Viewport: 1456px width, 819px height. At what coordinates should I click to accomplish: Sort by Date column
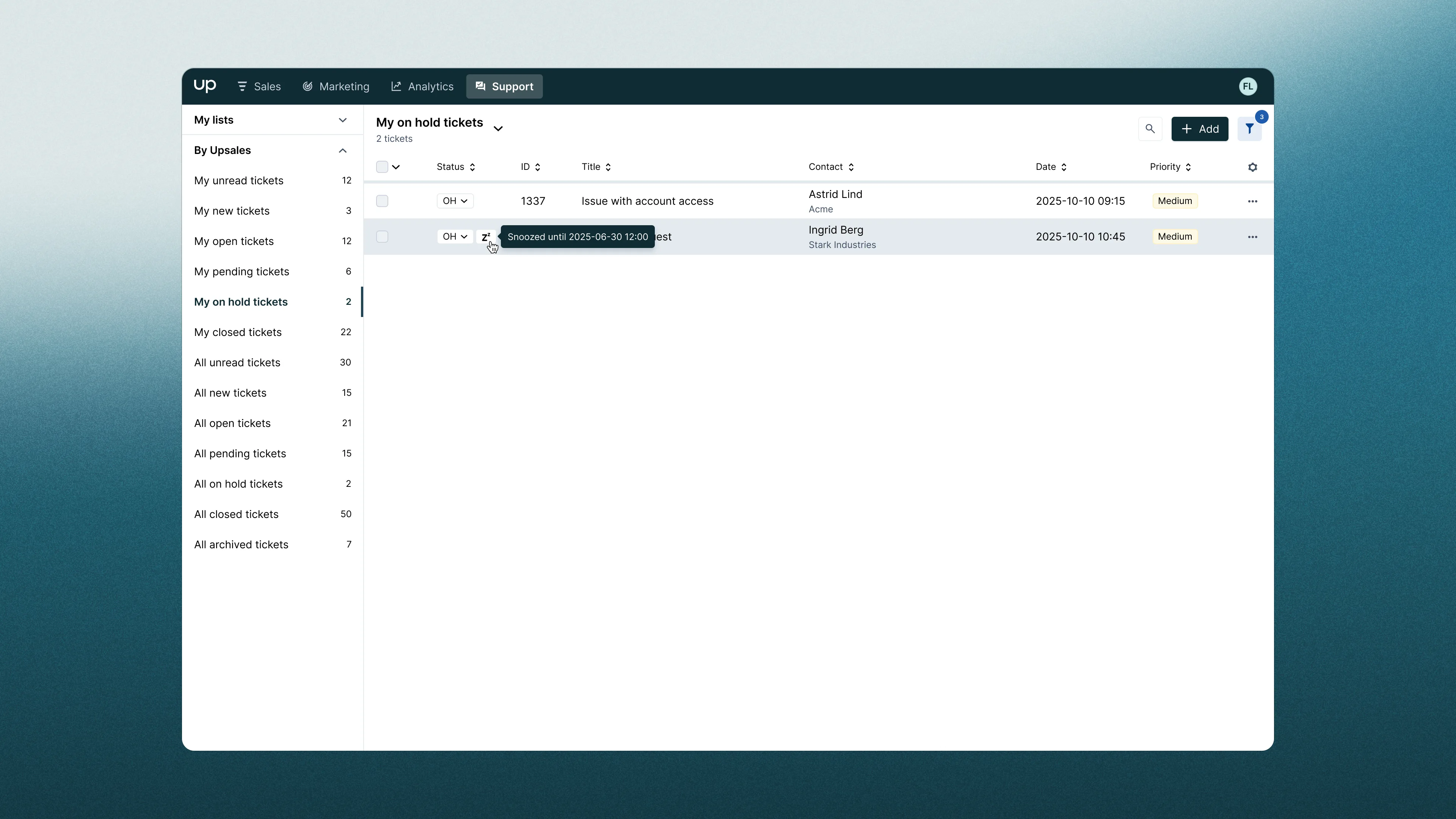pos(1051,167)
